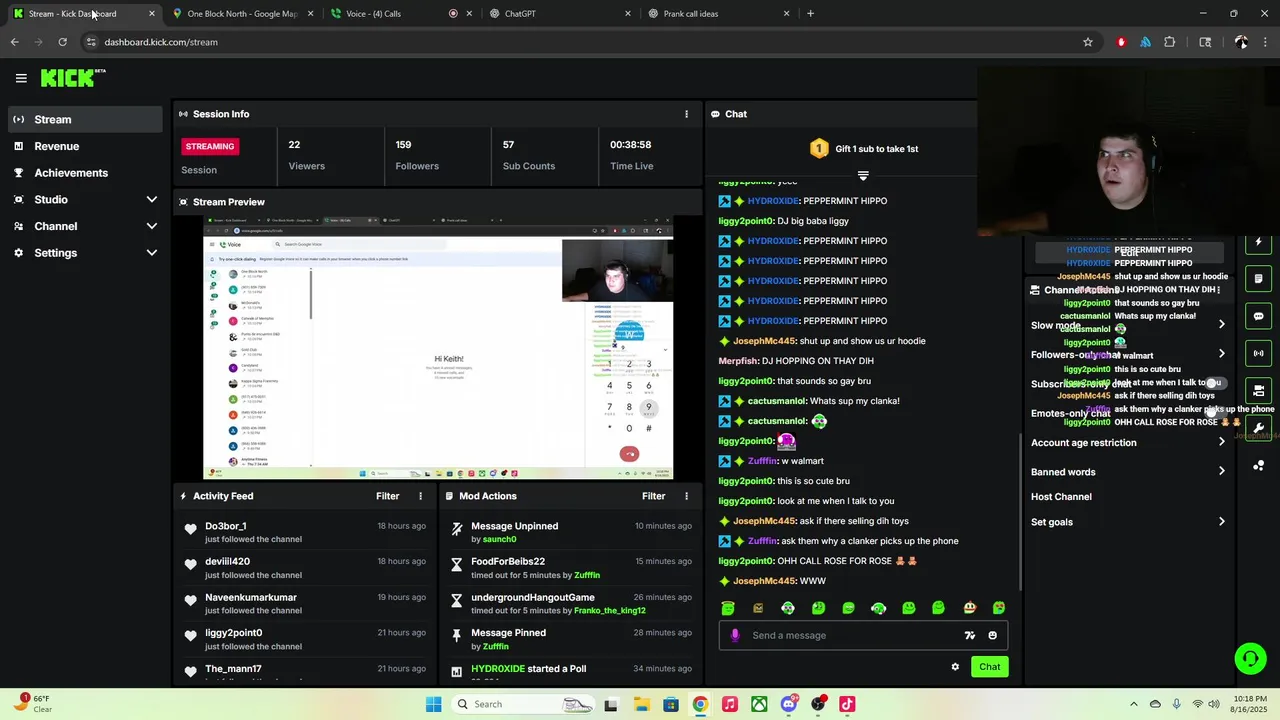Click the green support headset button
Image resolution: width=1280 pixels, height=720 pixels.
[1250, 658]
